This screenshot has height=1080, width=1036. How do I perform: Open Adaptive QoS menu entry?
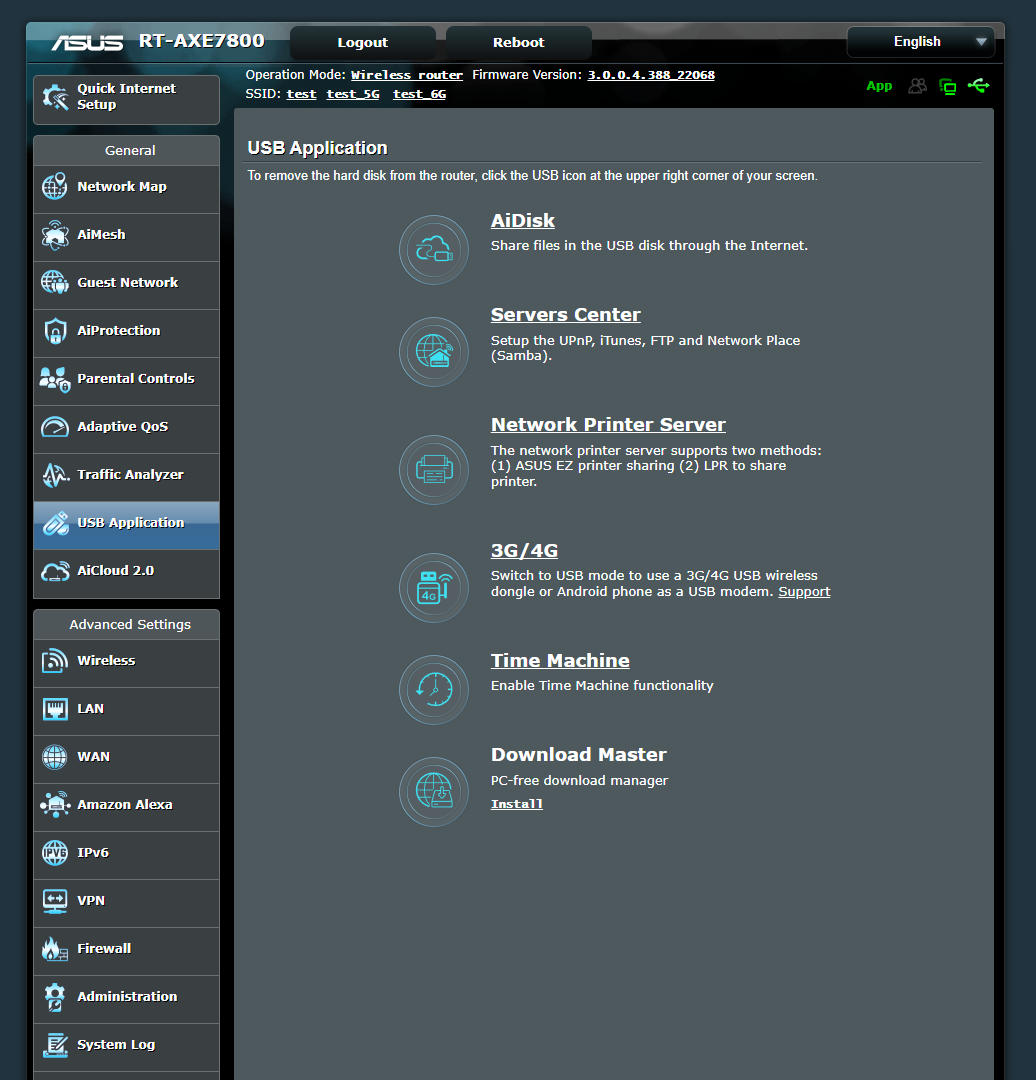click(x=127, y=427)
